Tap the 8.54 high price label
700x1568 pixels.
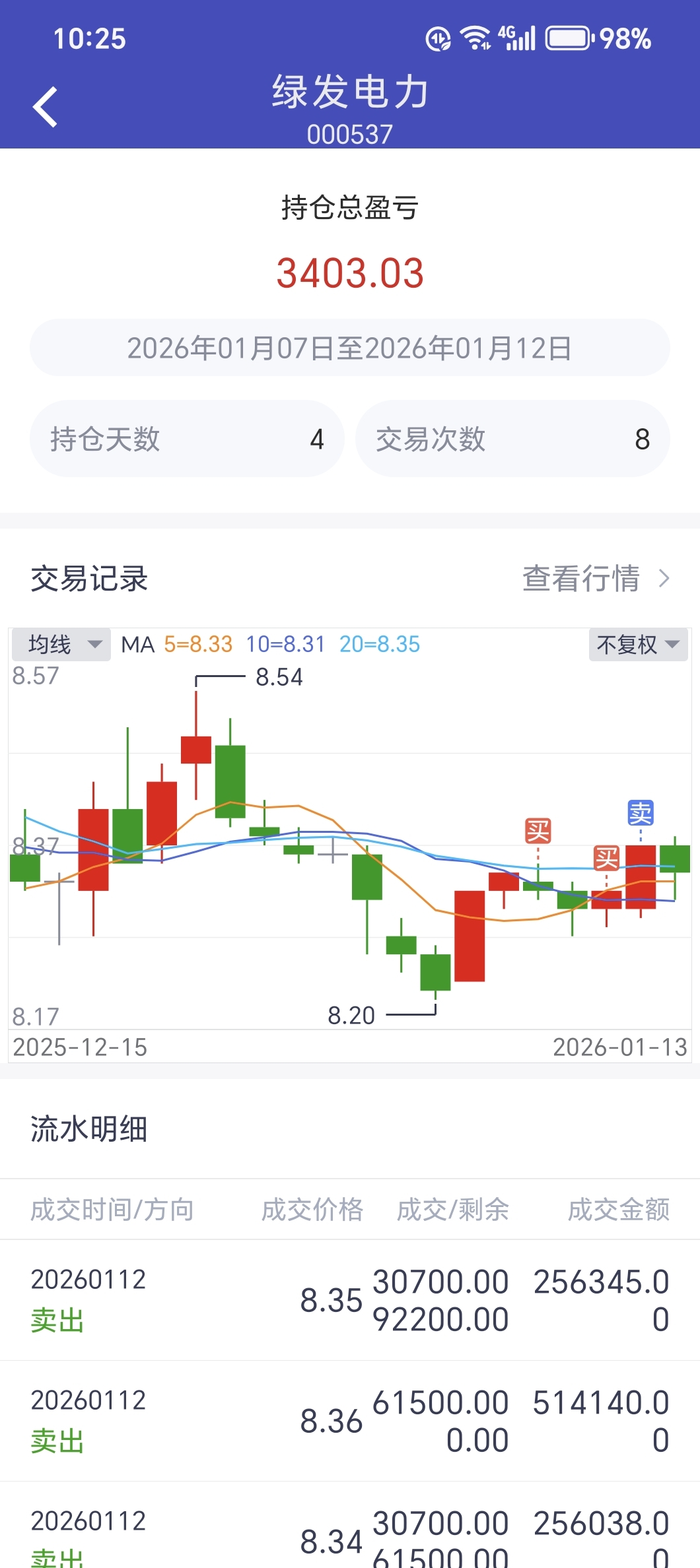(x=279, y=677)
